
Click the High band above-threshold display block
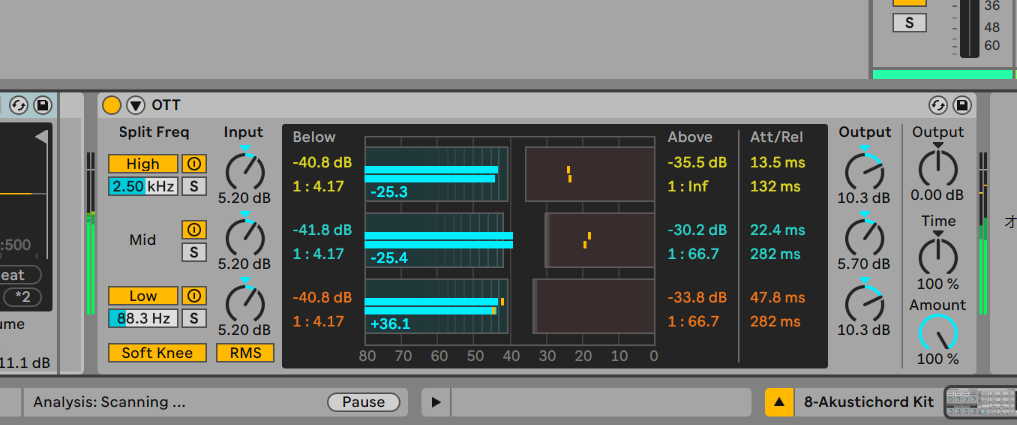(589, 174)
